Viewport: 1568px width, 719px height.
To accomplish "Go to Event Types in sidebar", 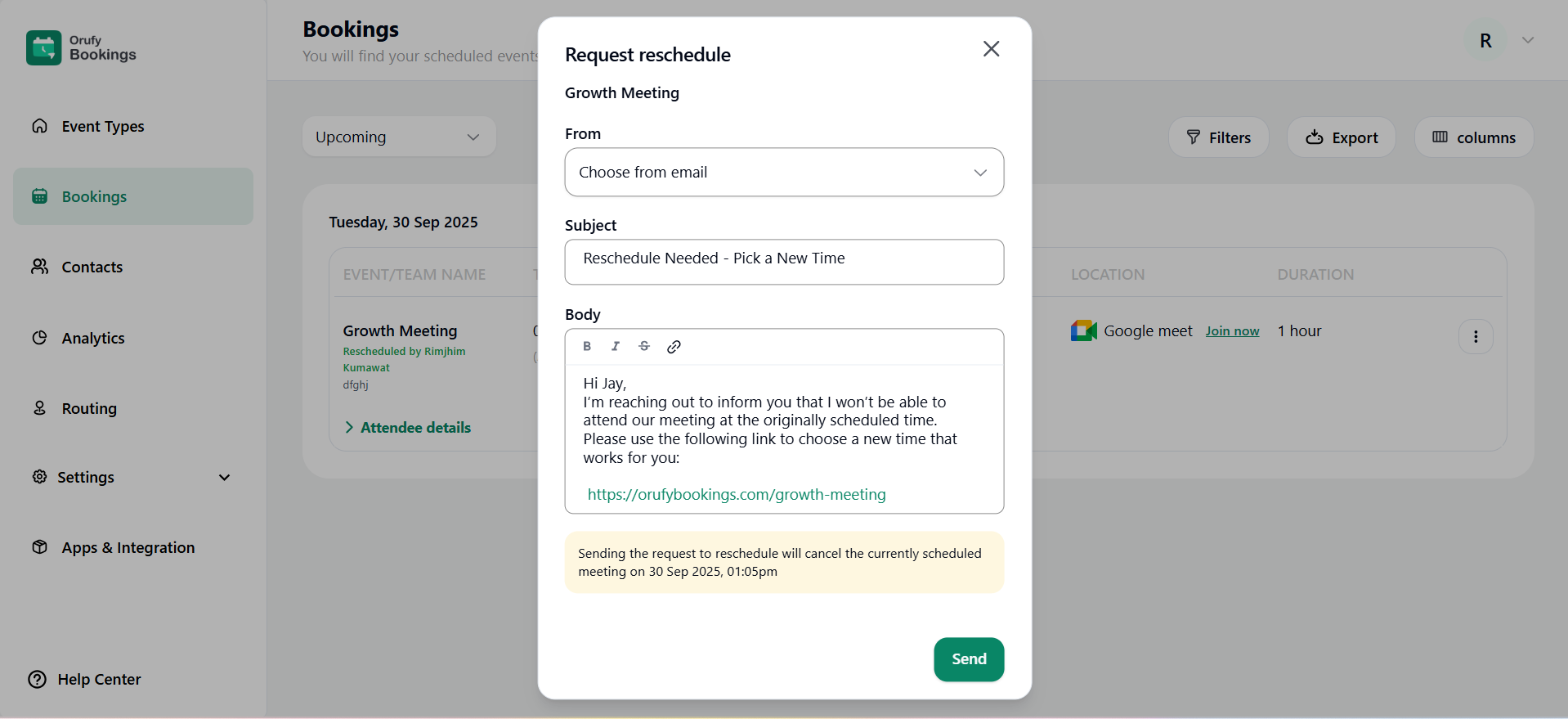I will [102, 127].
